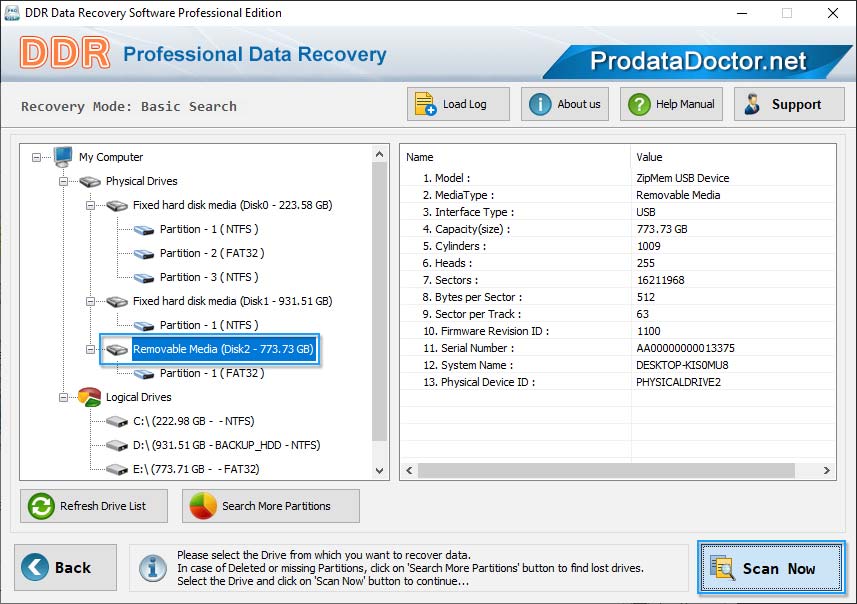The width and height of the screenshot is (857, 604).
Task: Open the Load Log button
Action: coord(458,104)
